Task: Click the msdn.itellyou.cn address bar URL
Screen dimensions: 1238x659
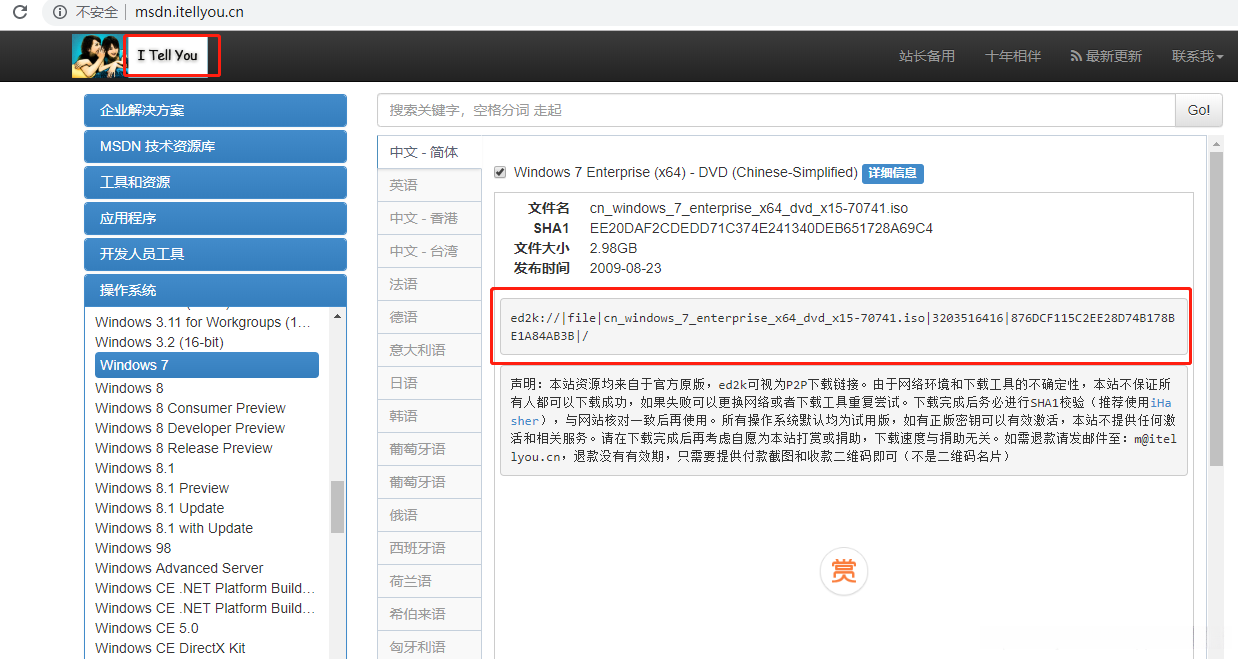Action: click(x=189, y=13)
